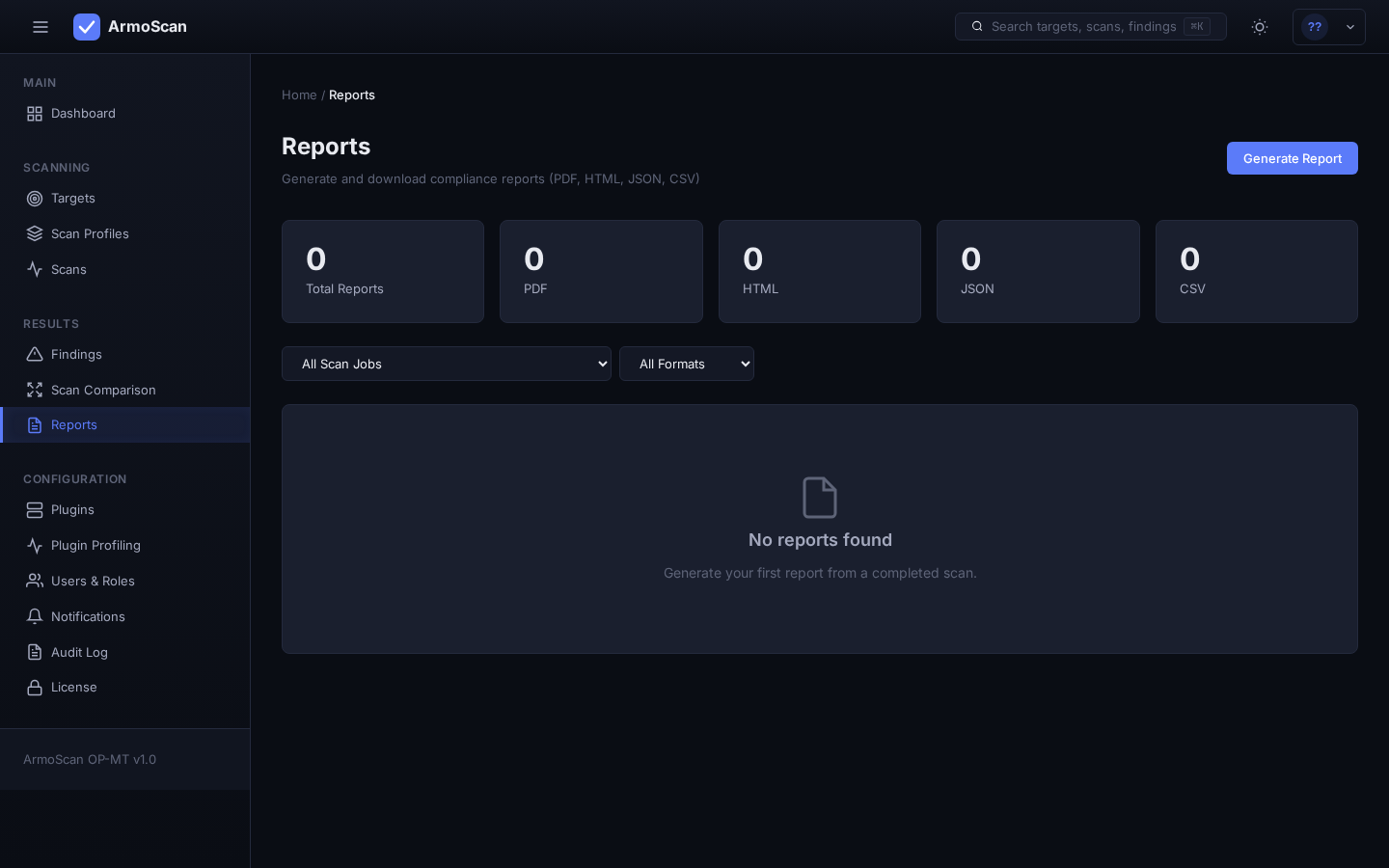Open the All Formats dropdown
The width and height of the screenshot is (1389, 868).
tap(687, 364)
